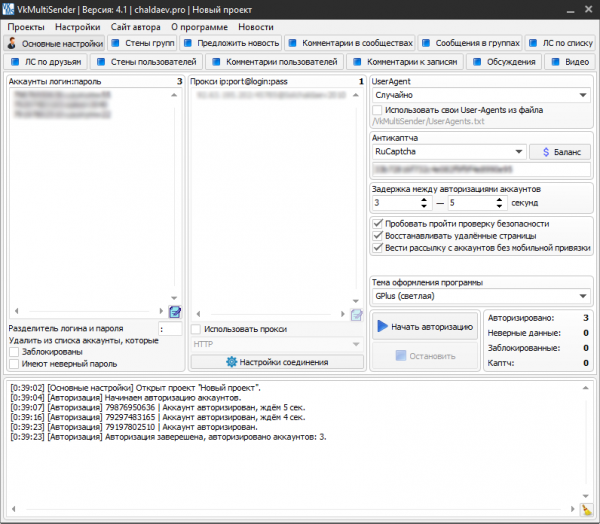Open the Проекты menu
The width and height of the screenshot is (600, 524).
coord(26,27)
